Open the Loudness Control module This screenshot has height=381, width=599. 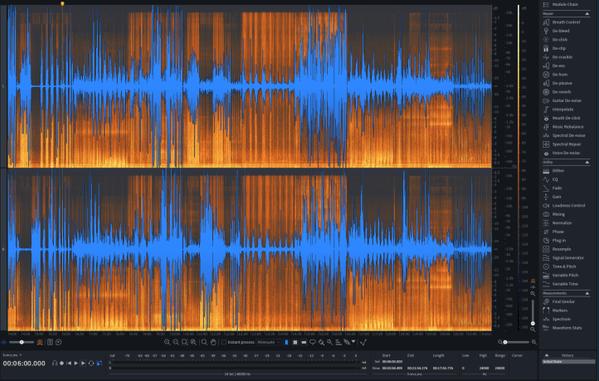coord(565,206)
